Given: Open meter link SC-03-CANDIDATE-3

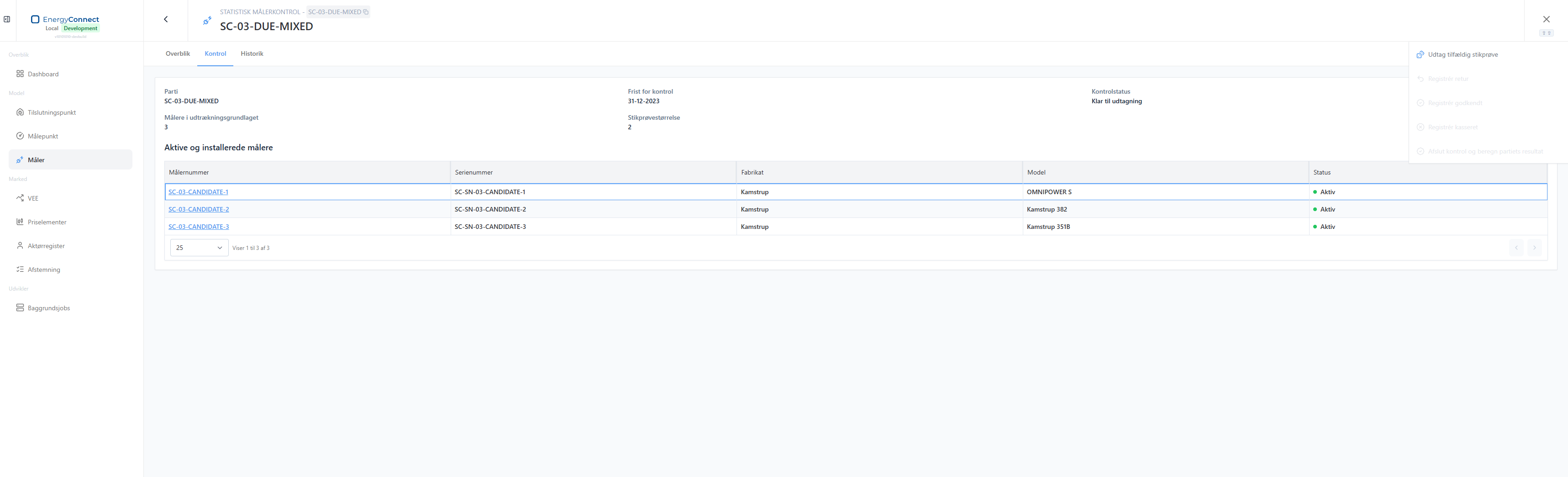Looking at the screenshot, I should pos(199,227).
